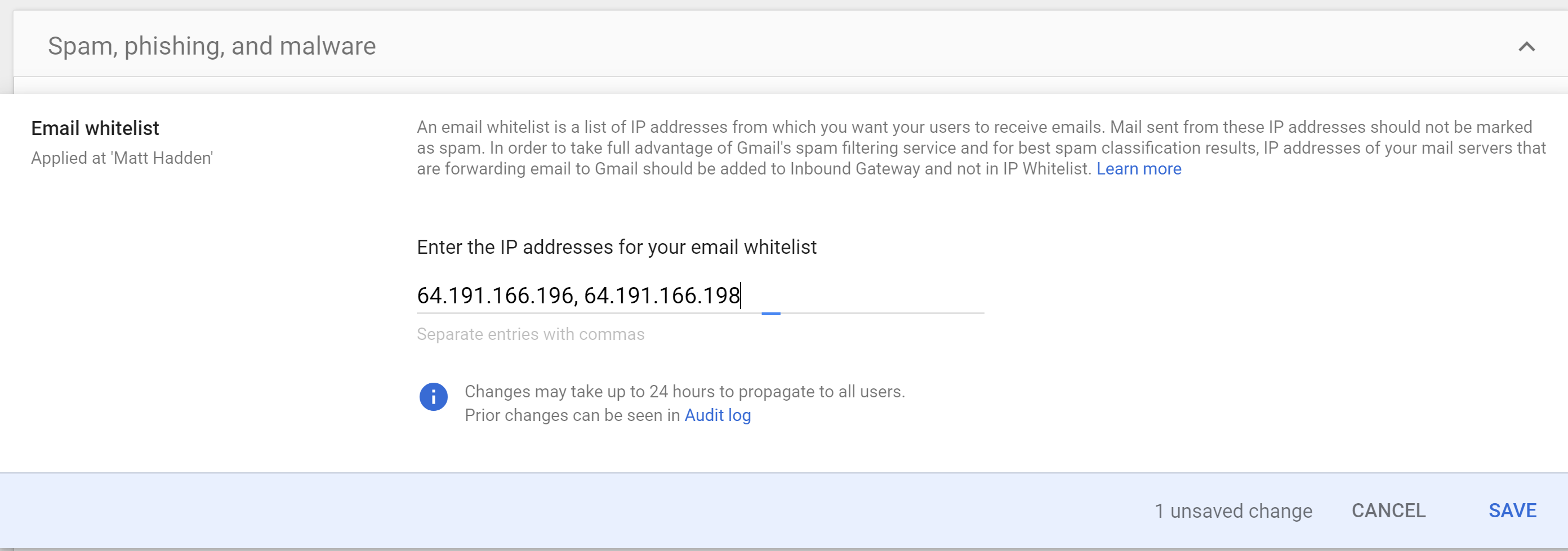Screen dimensions: 1568x551
Task: Click the blue info icon
Action: 433,397
